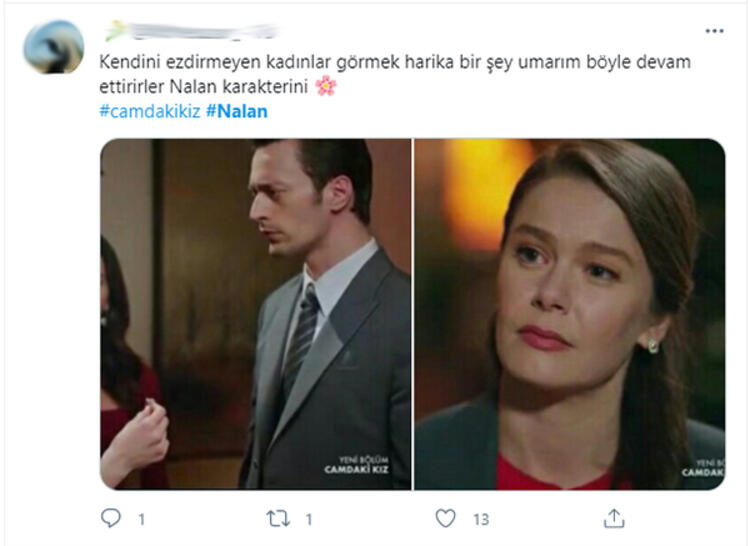
Task: Open the bold #Nalan hashtag
Action: click(237, 111)
